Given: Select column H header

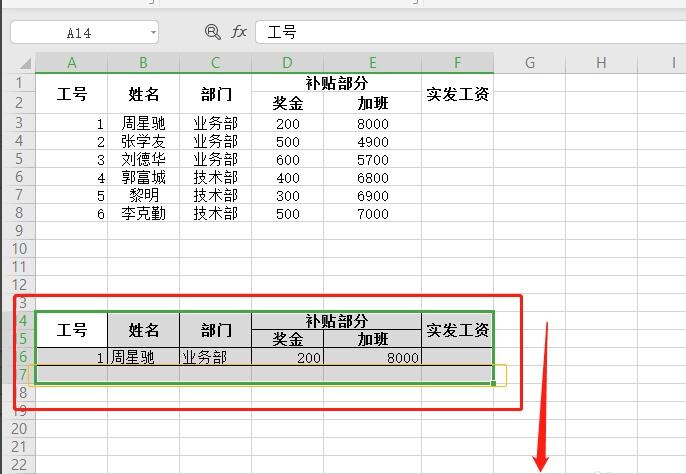Looking at the screenshot, I should click(x=602, y=63).
